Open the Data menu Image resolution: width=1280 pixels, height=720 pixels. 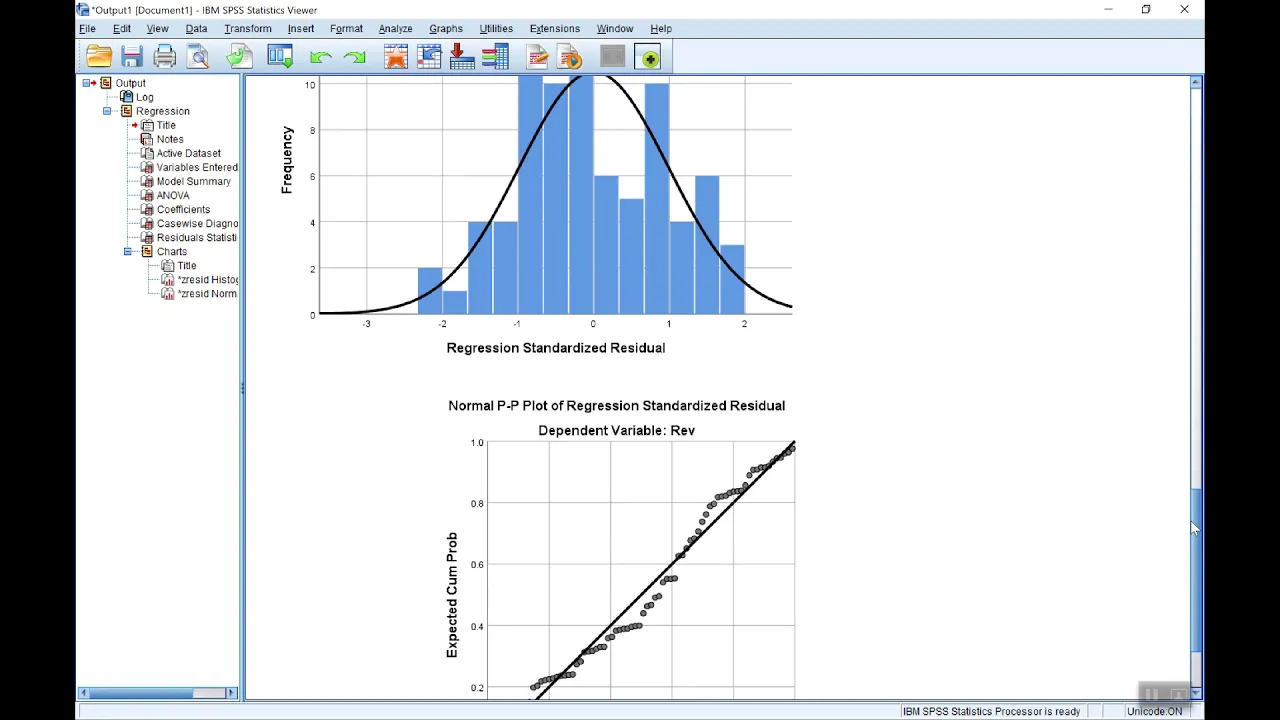coord(196,29)
